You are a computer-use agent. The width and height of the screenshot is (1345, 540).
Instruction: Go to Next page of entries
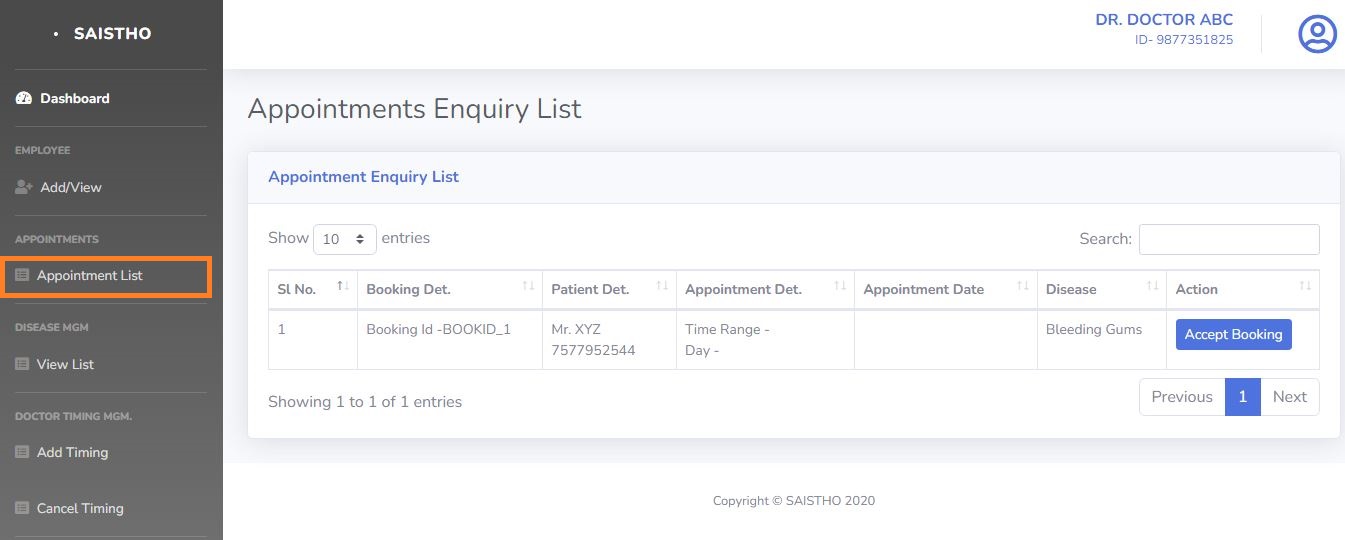(1289, 397)
